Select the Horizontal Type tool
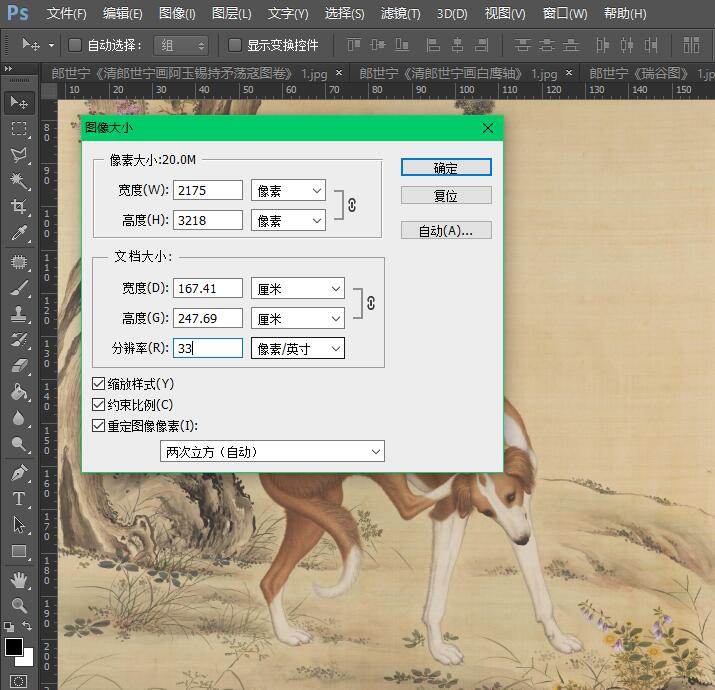Viewport: 715px width, 690px height. (x=19, y=498)
